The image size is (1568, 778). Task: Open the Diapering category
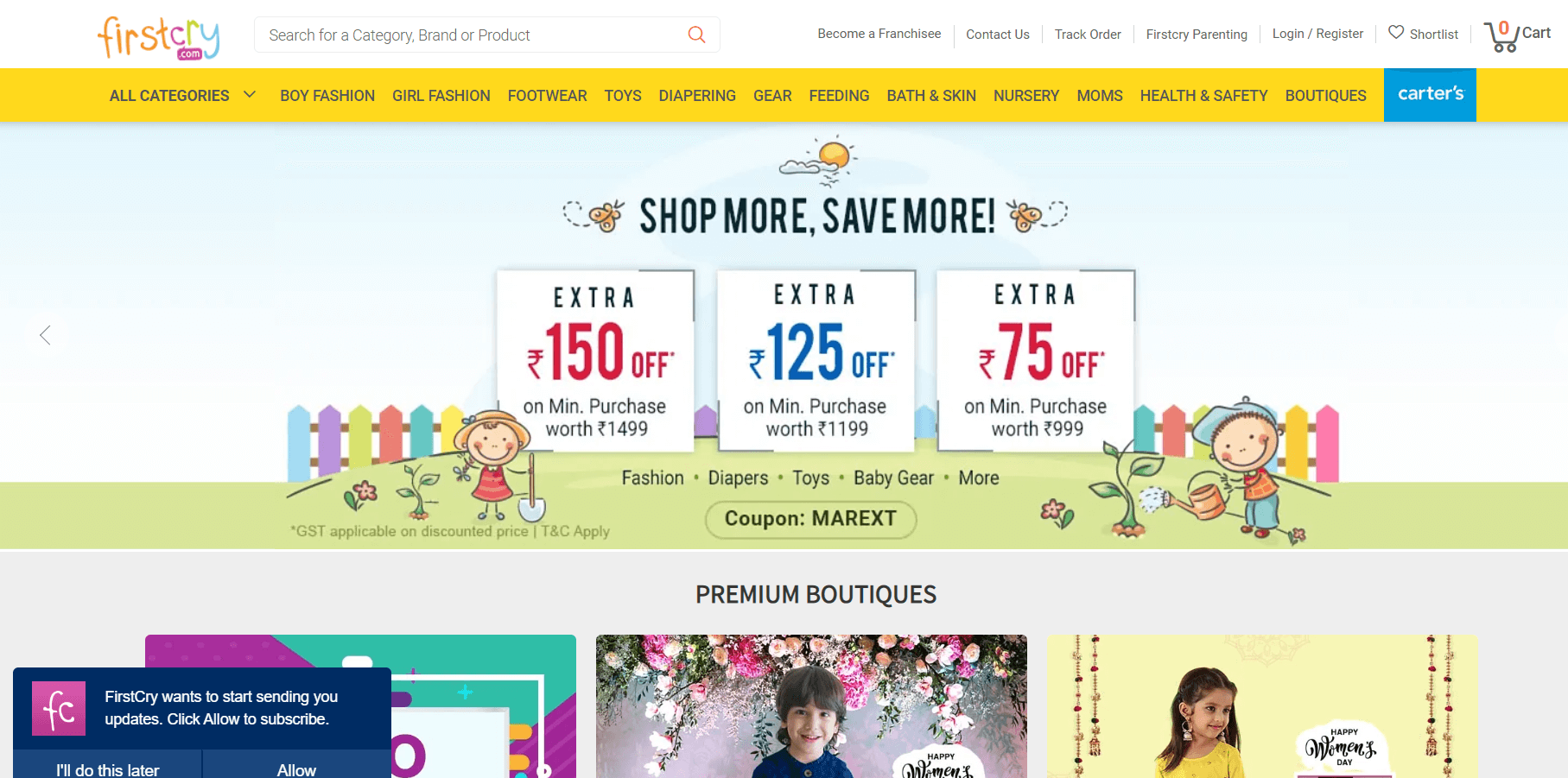[697, 96]
